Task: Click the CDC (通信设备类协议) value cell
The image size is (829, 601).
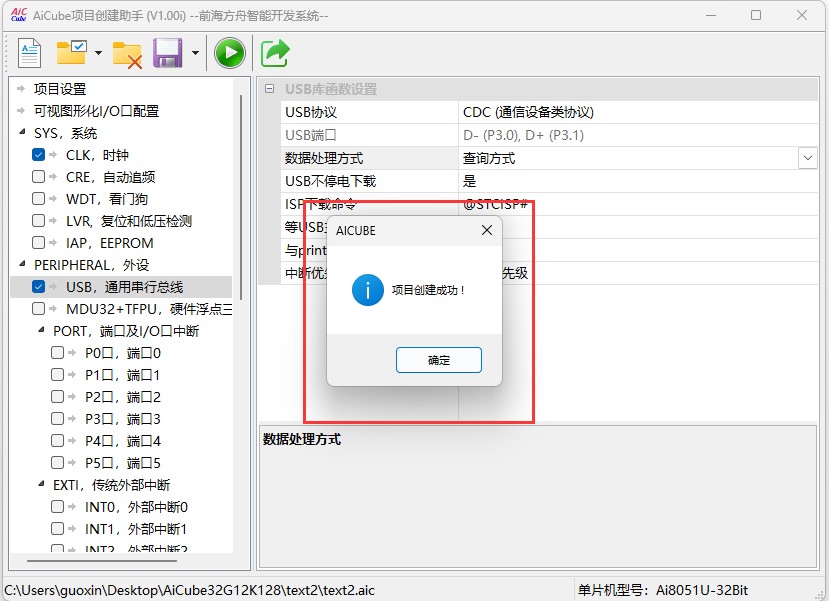Action: [x=638, y=112]
